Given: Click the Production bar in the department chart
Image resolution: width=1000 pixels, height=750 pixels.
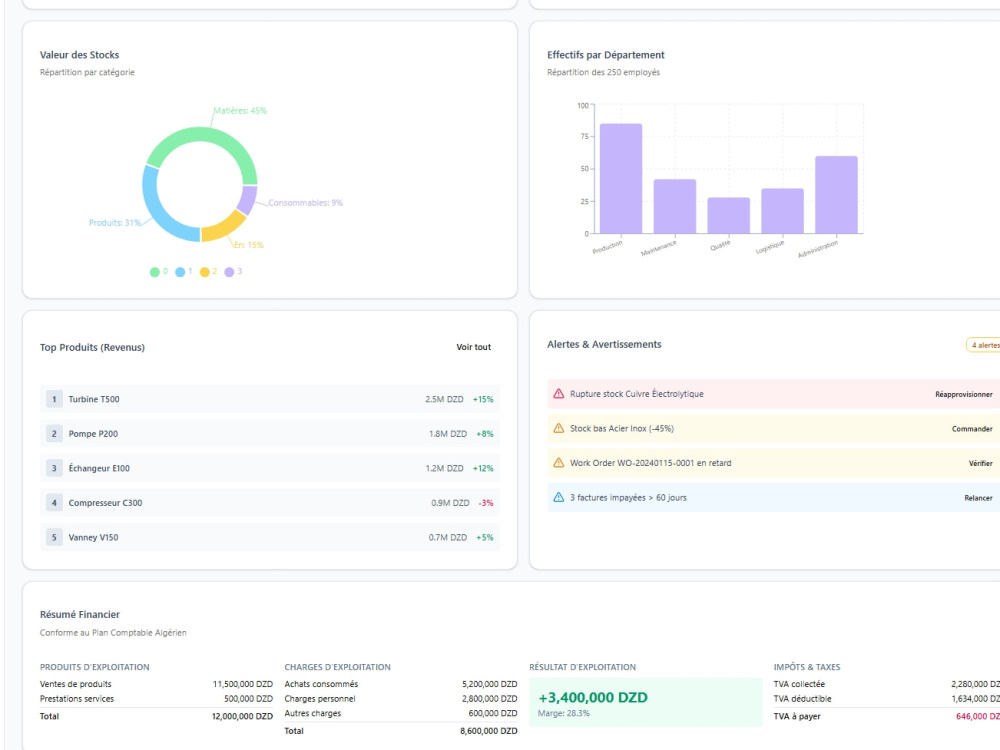Looking at the screenshot, I should click(x=621, y=179).
